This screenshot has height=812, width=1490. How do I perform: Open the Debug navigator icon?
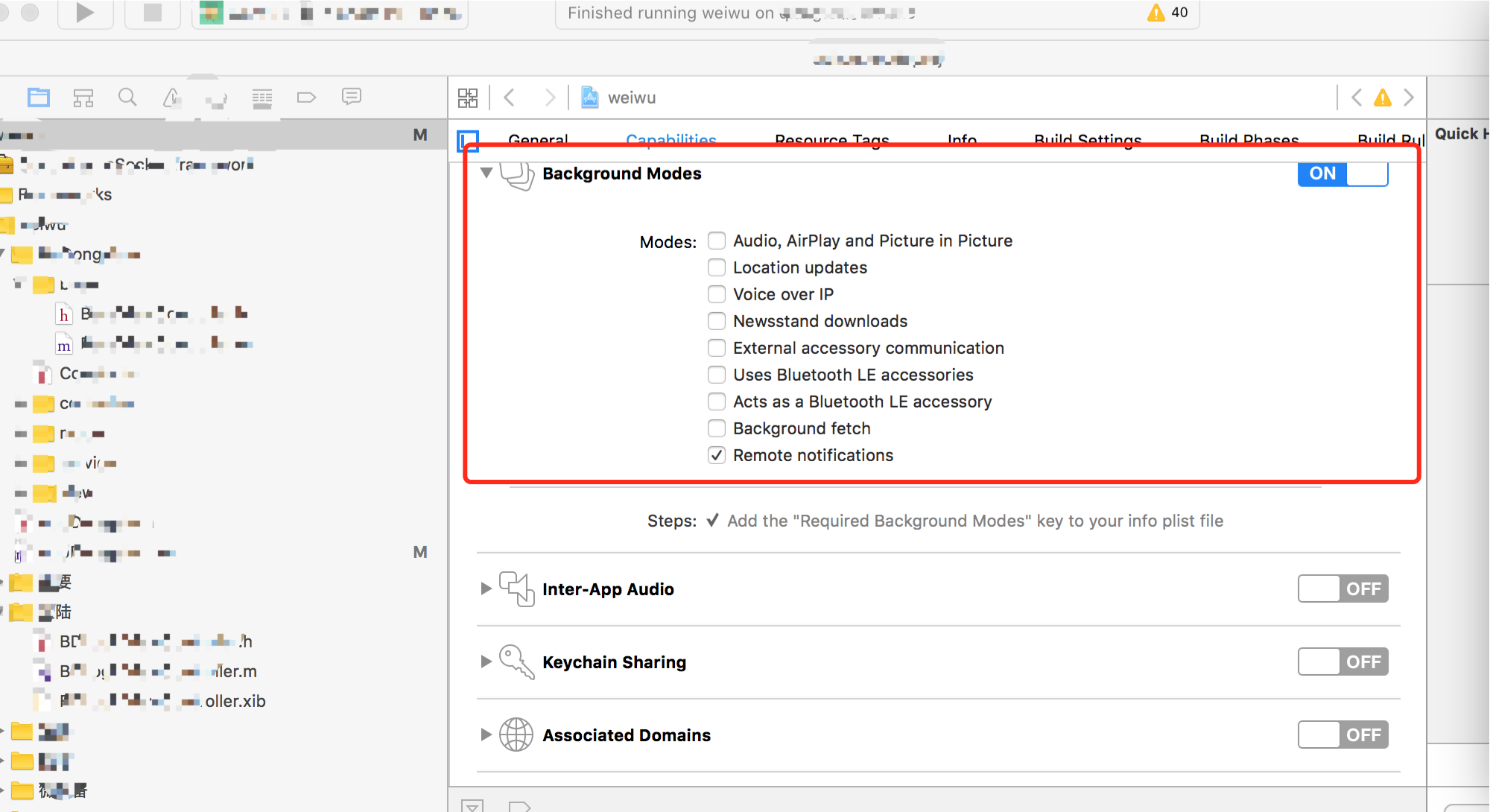(x=261, y=98)
